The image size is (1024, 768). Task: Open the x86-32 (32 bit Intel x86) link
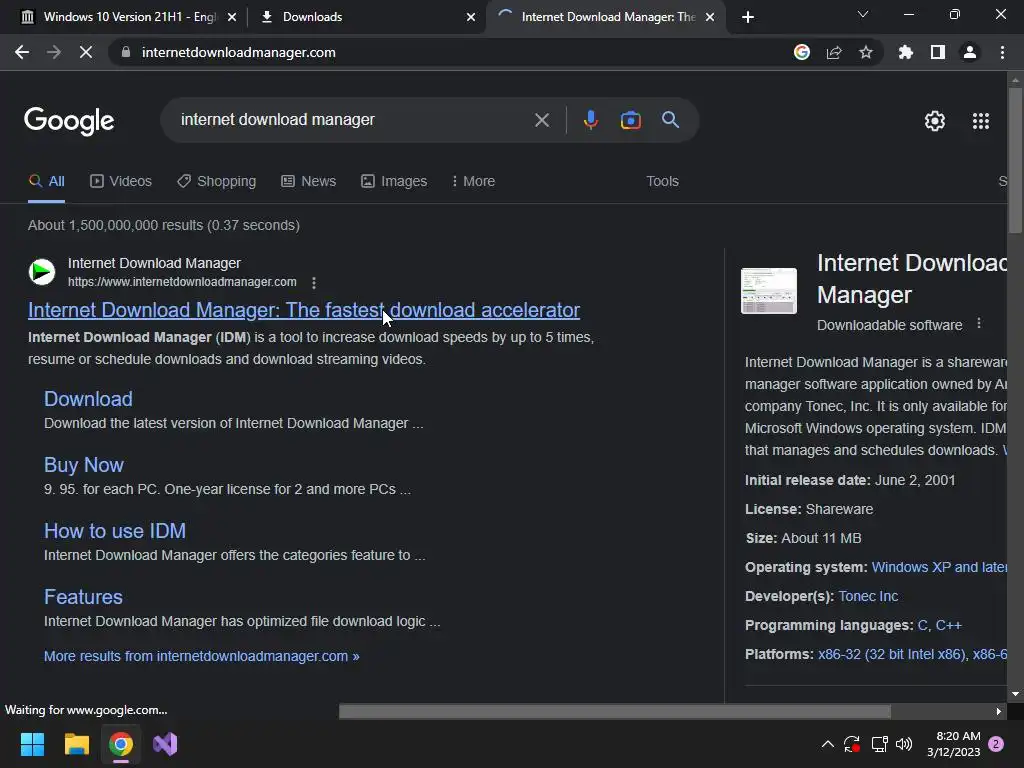click(891, 654)
